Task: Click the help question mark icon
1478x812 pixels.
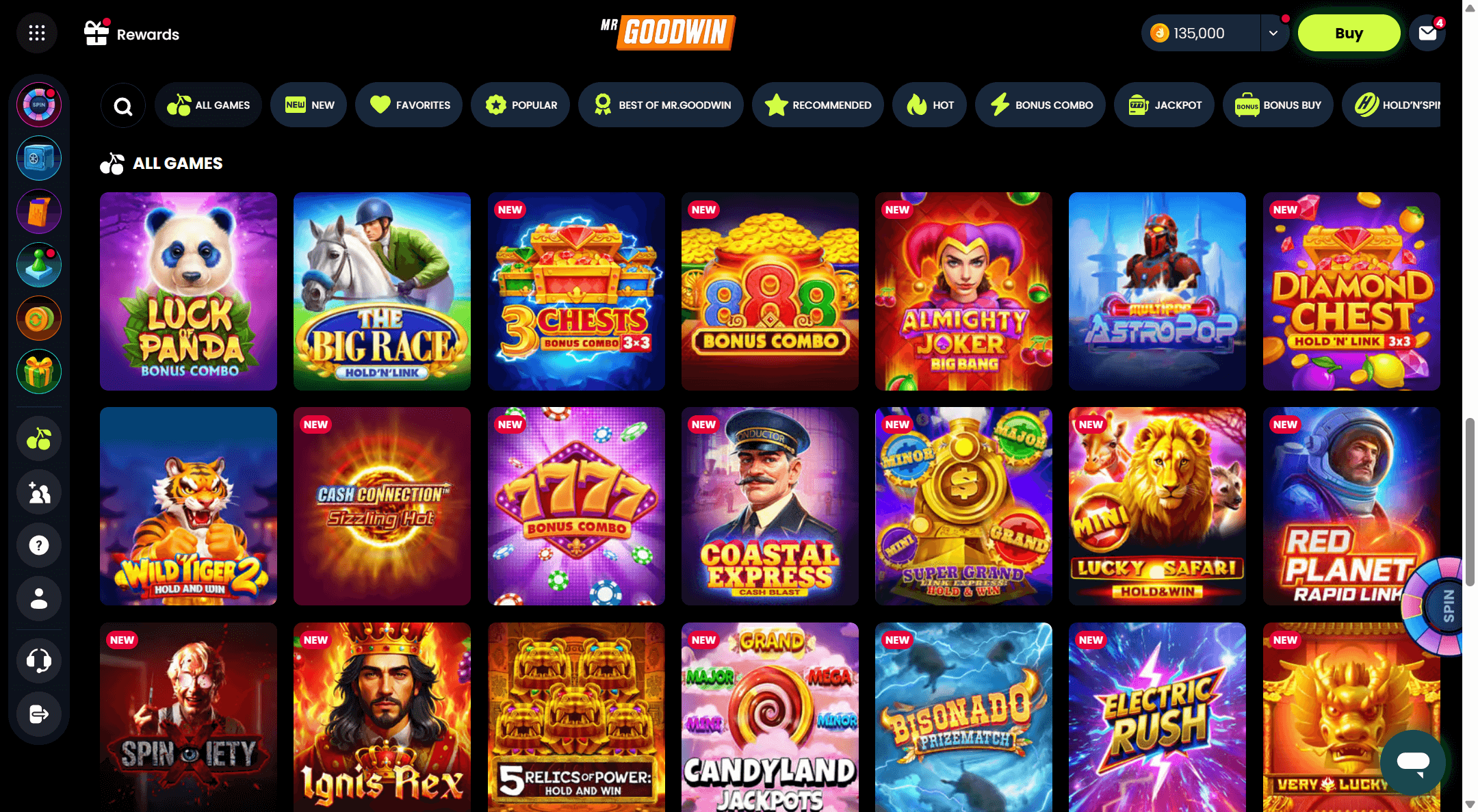Action: pyautogui.click(x=39, y=545)
